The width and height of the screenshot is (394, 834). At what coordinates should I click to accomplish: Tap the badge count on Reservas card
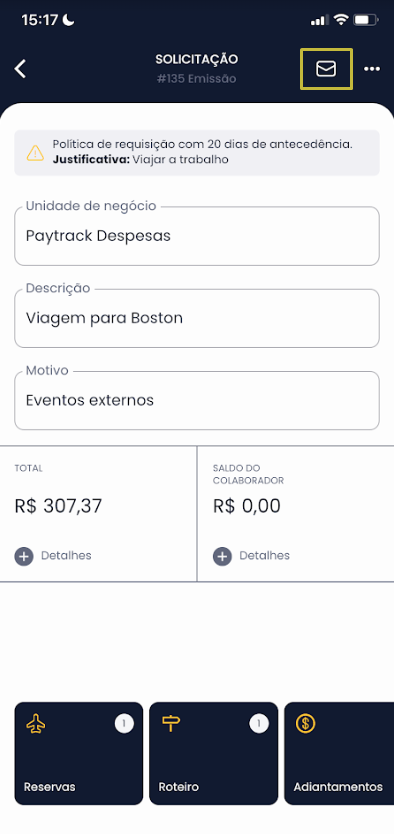124,724
